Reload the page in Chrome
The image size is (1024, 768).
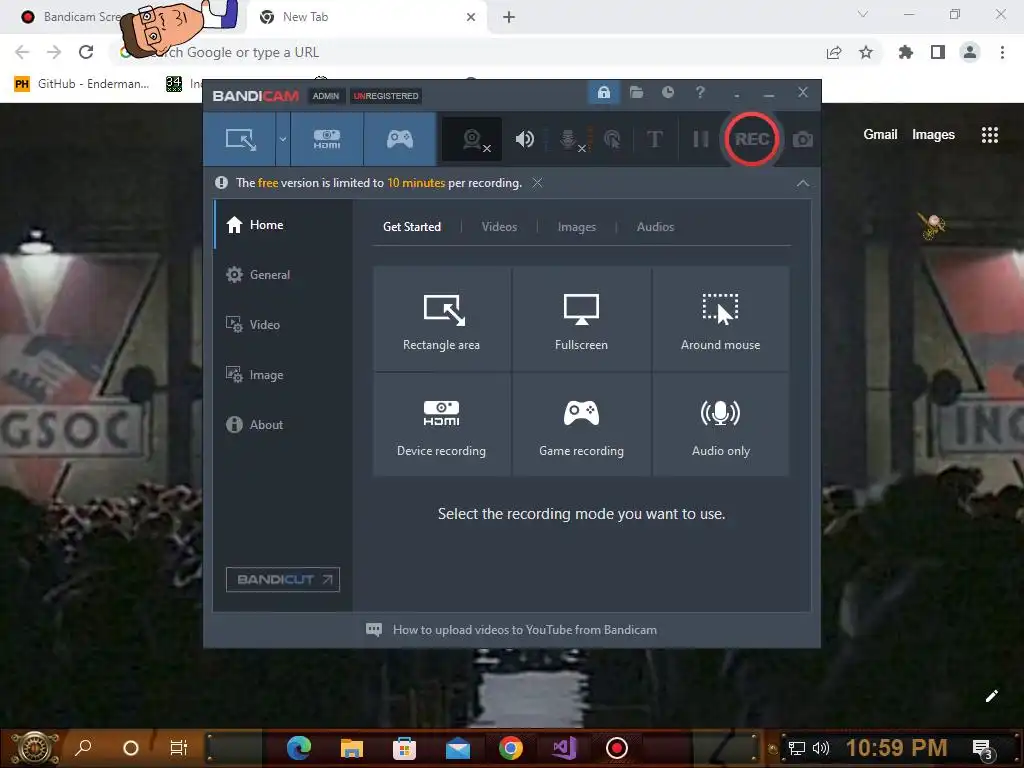(86, 52)
